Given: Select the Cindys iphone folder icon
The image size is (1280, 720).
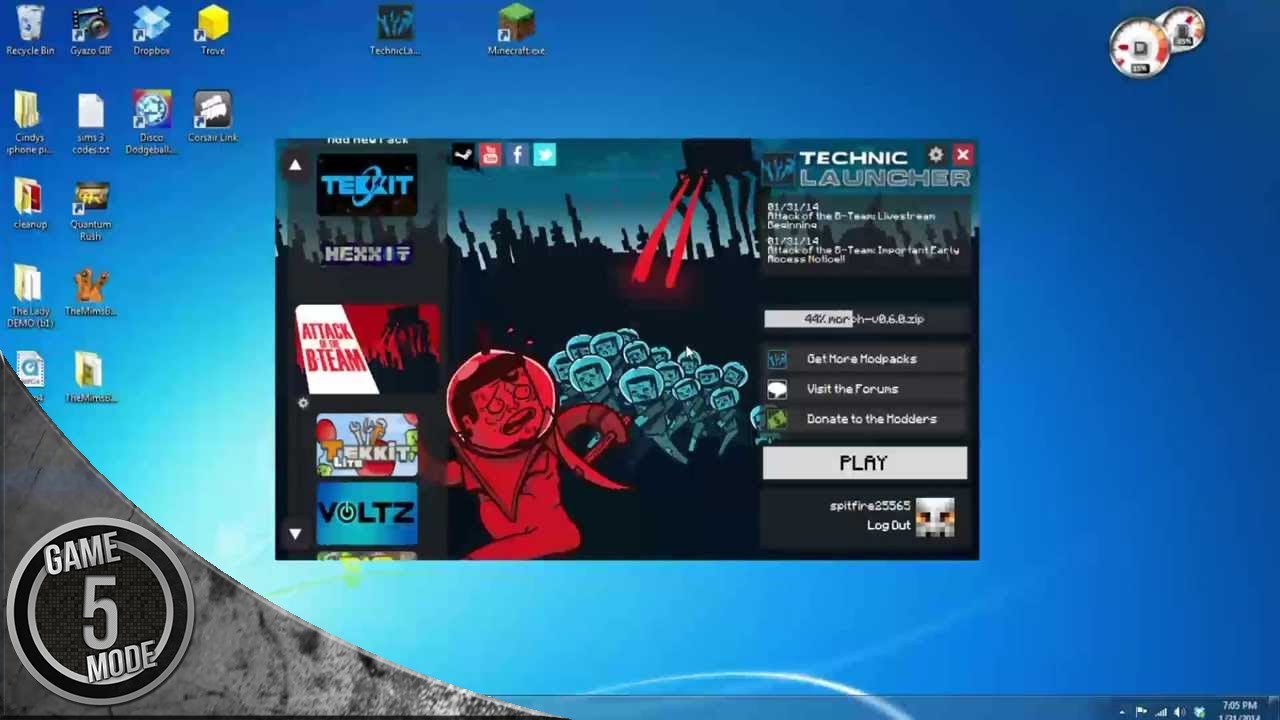Looking at the screenshot, I should 29,123.
